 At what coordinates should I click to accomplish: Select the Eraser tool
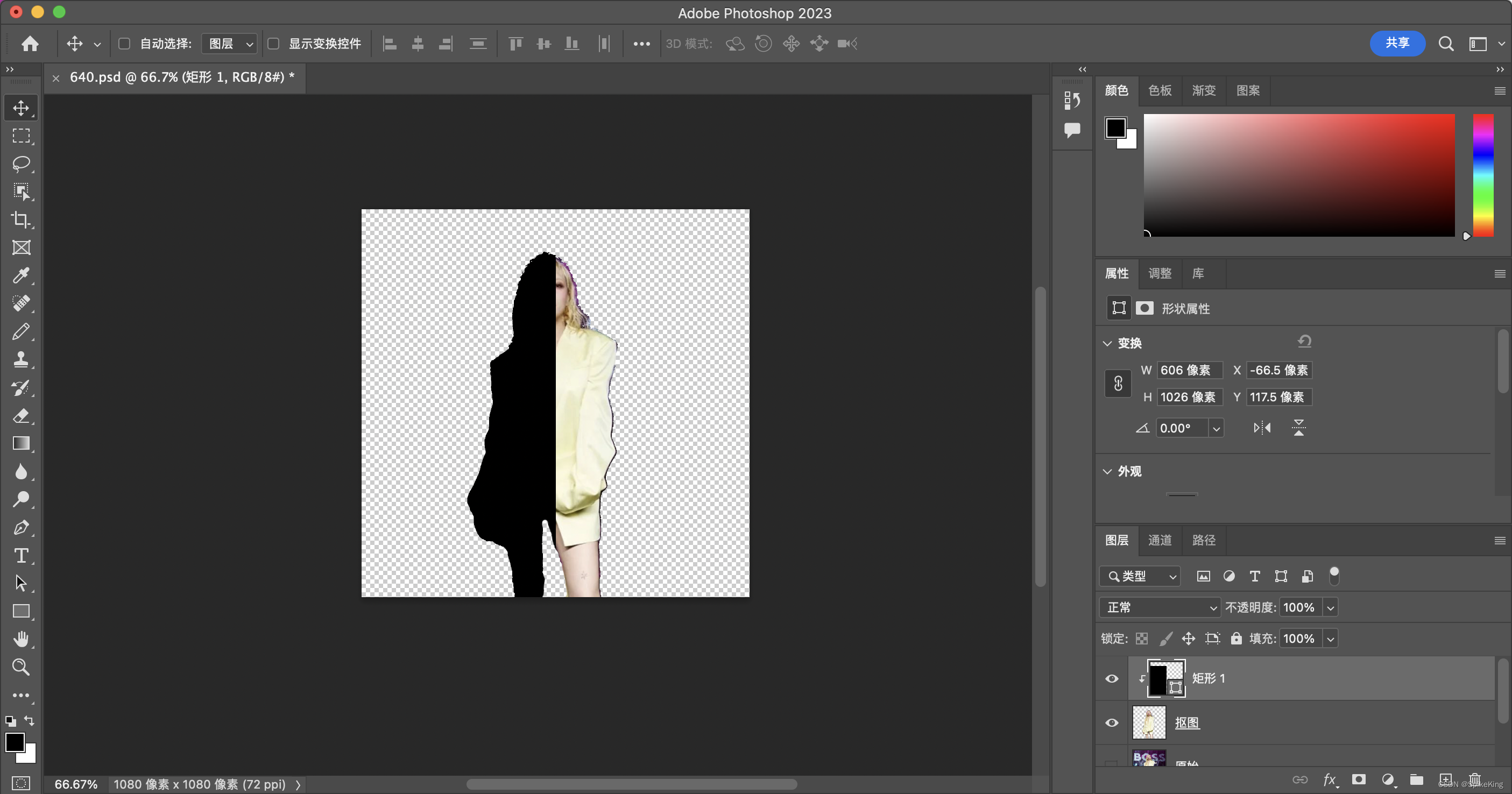21,415
